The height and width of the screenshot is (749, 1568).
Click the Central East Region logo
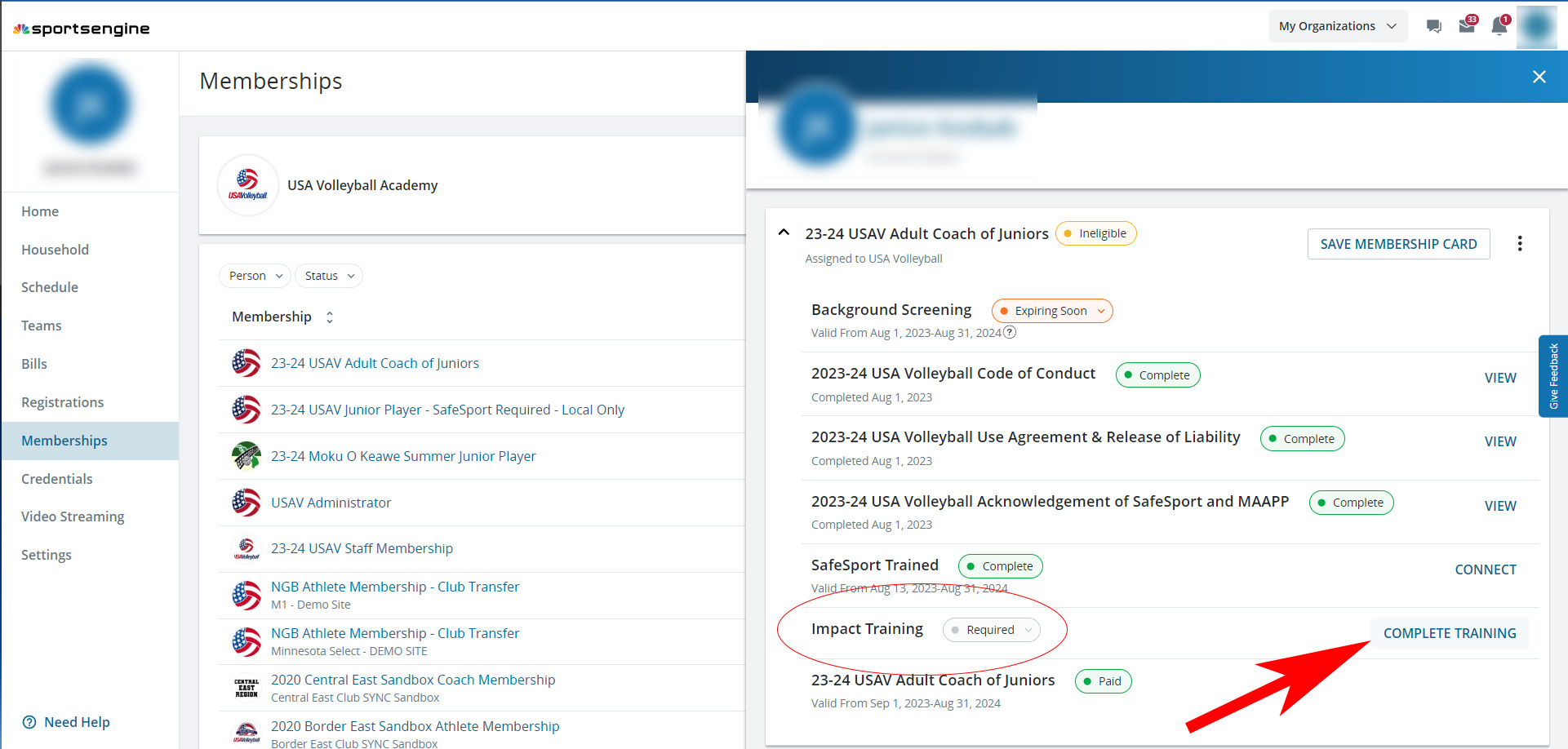pos(247,688)
